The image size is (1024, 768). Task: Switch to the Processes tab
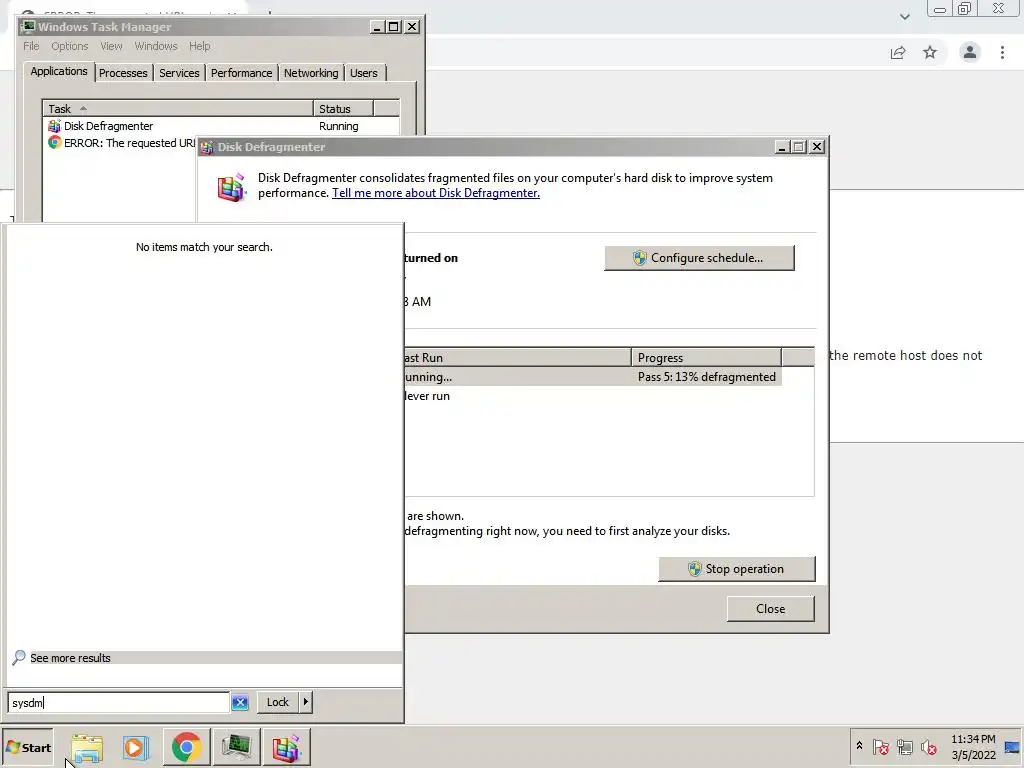point(123,73)
